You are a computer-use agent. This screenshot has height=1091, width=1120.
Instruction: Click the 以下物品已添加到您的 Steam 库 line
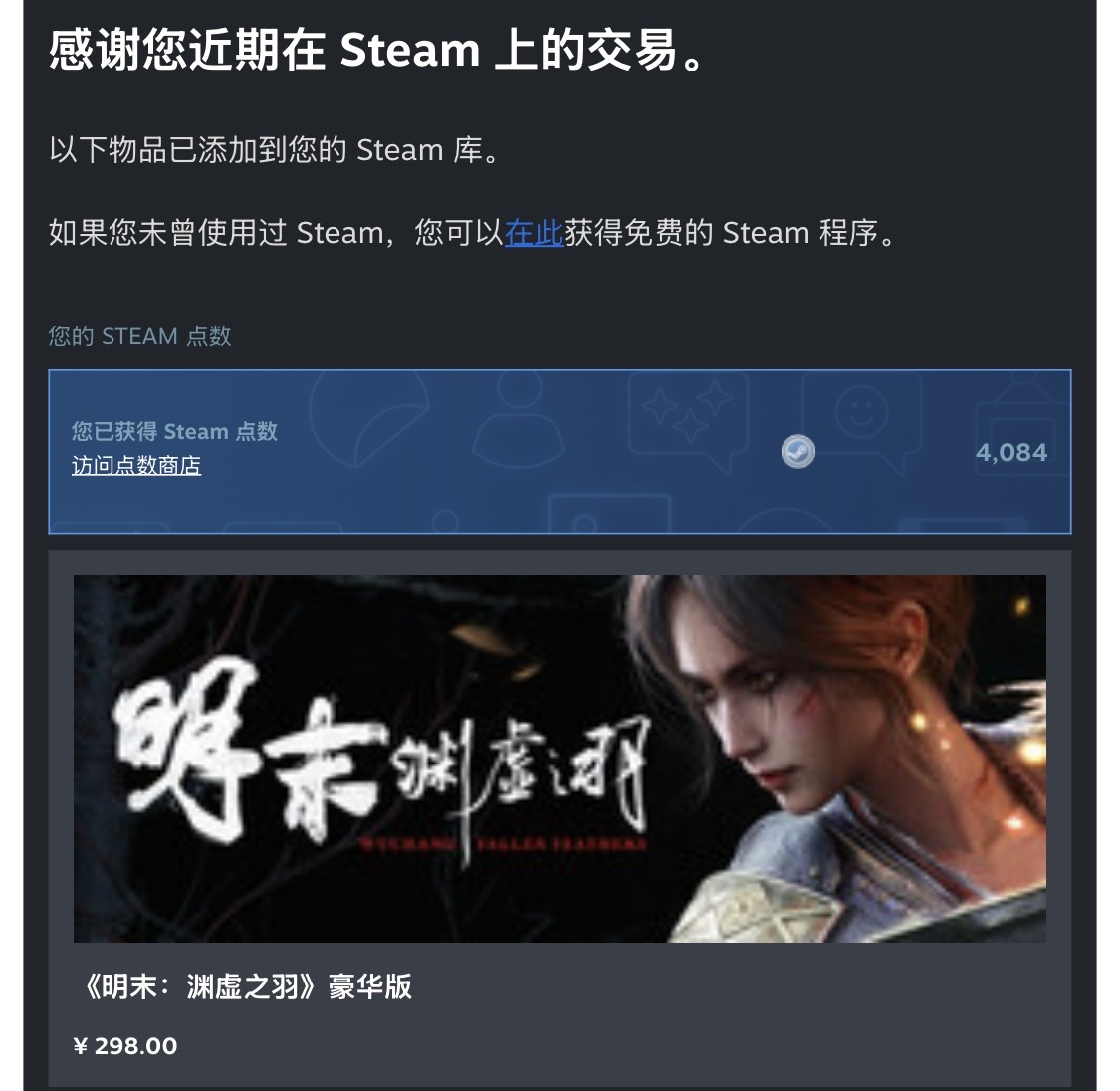point(274,150)
